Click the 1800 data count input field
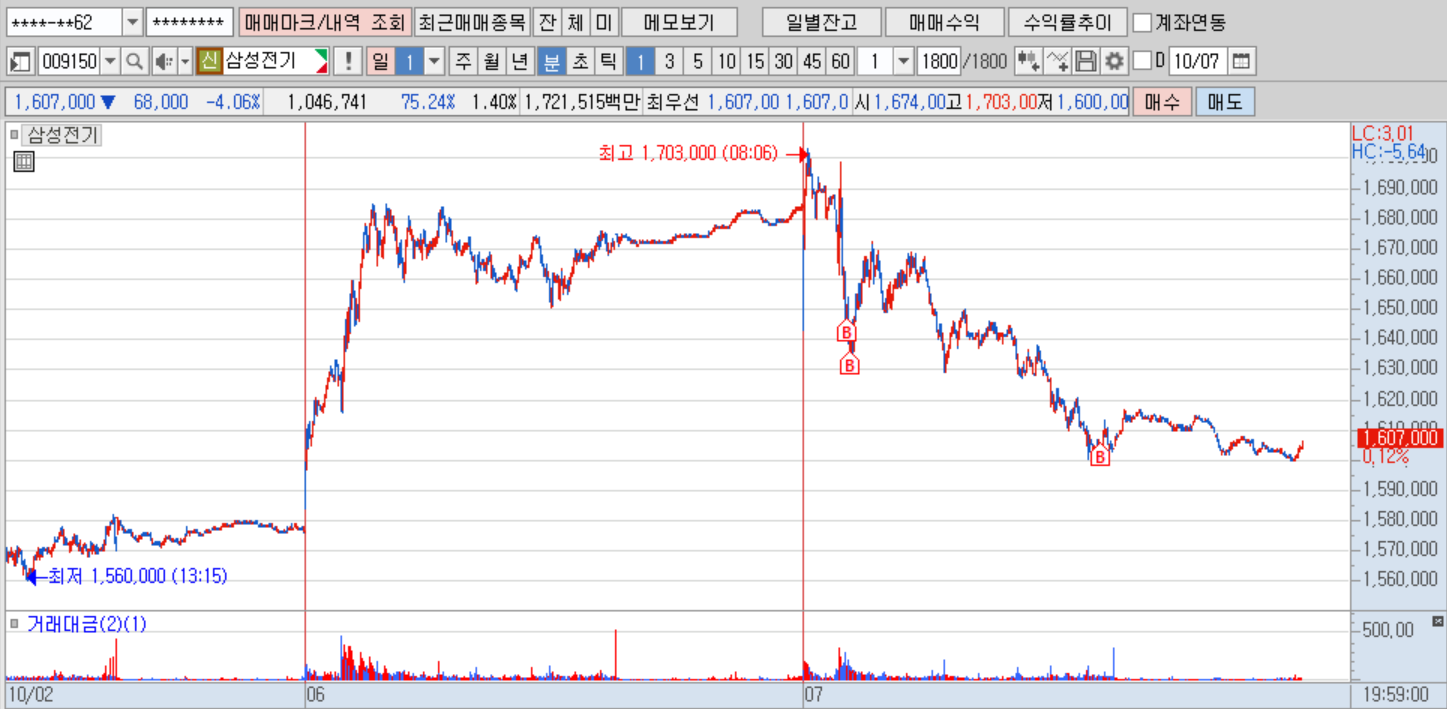This screenshot has width=1447, height=709. [x=938, y=62]
